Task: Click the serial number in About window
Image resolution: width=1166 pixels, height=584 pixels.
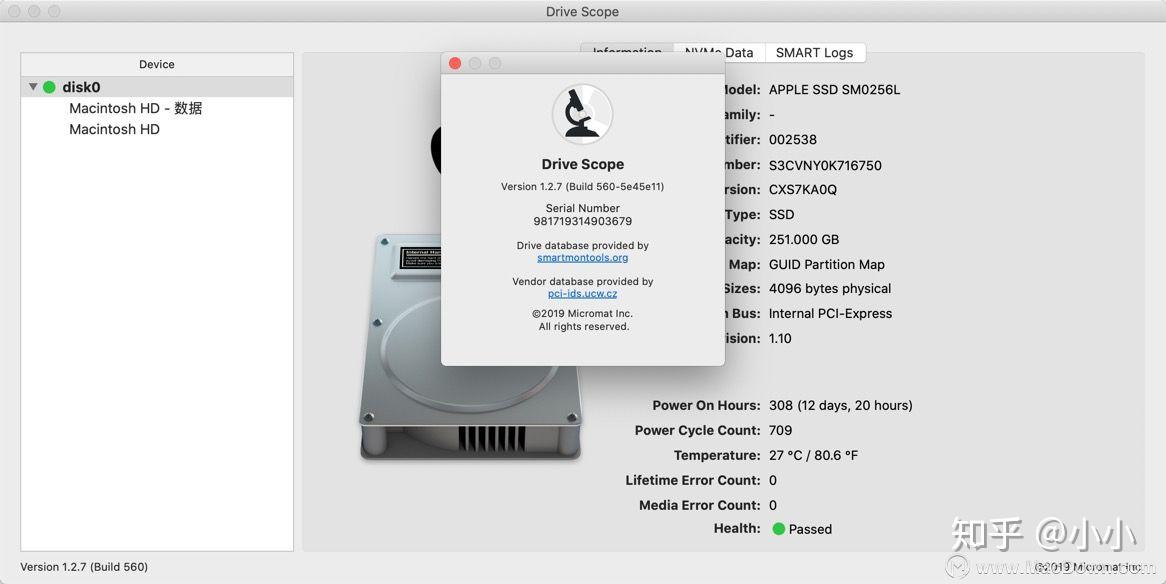Action: tap(582, 220)
